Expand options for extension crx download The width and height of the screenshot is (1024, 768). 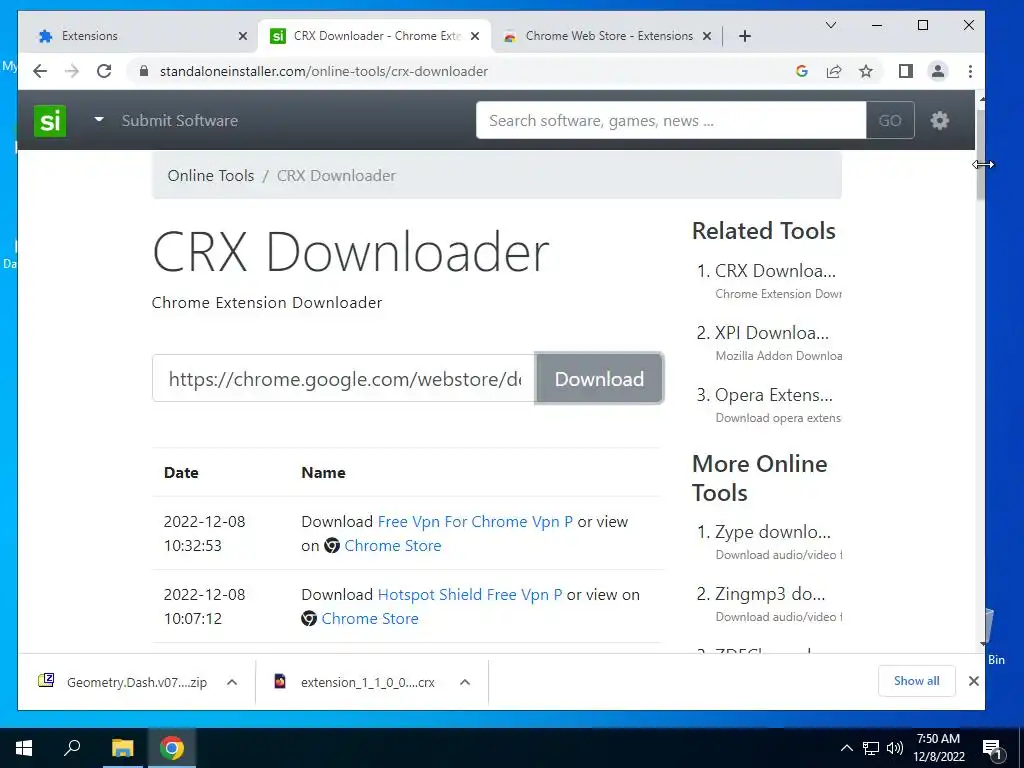tap(465, 682)
